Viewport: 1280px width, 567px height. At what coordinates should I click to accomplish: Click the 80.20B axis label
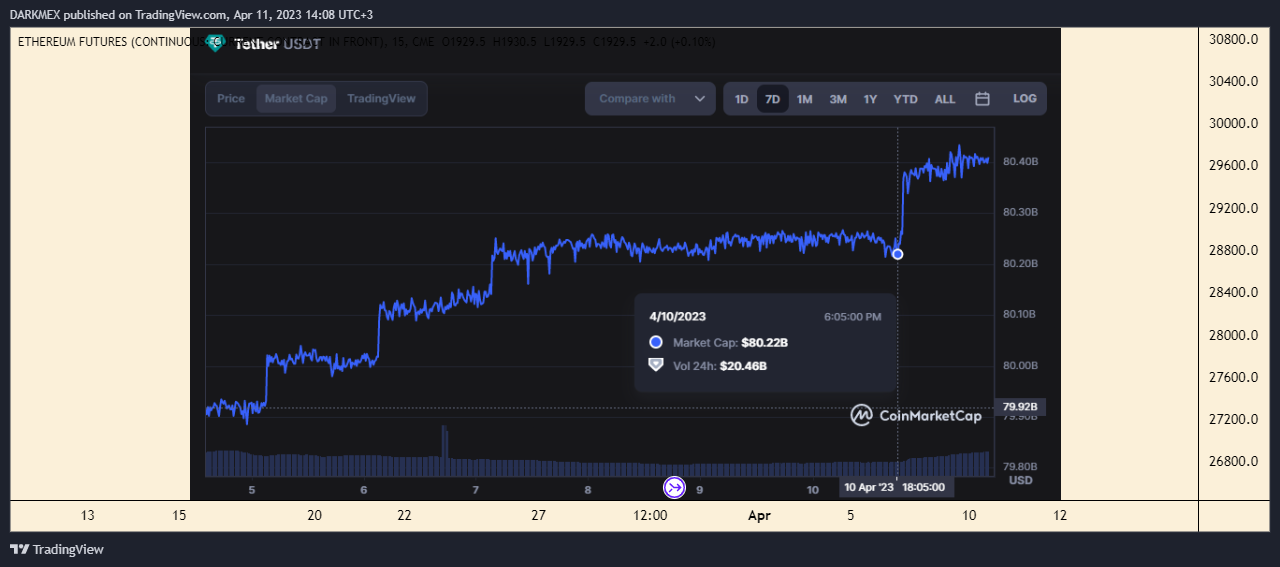1020,263
